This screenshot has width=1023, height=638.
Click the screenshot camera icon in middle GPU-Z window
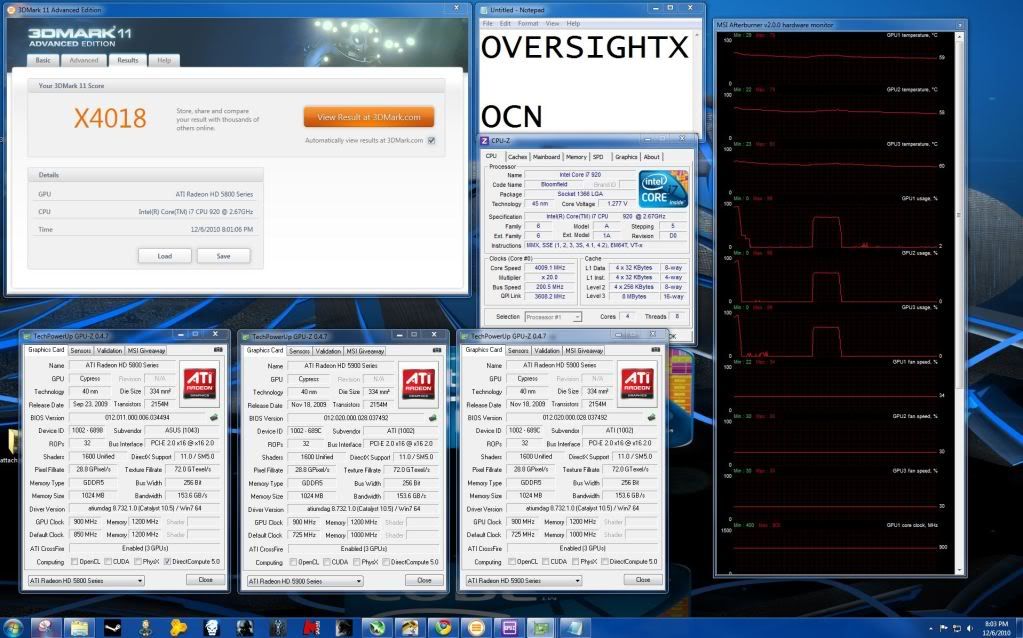(436, 350)
